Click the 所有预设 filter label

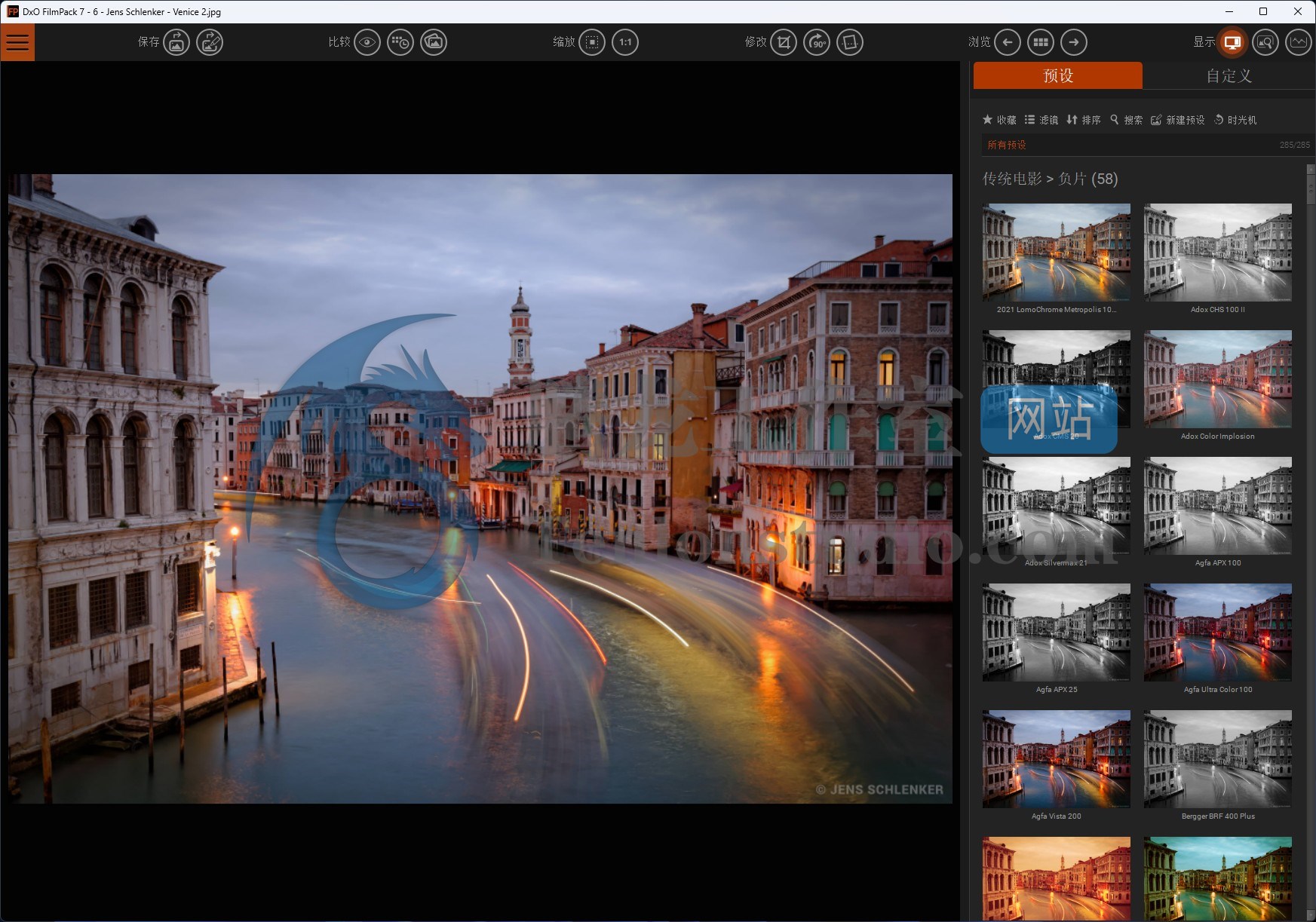tap(1007, 145)
